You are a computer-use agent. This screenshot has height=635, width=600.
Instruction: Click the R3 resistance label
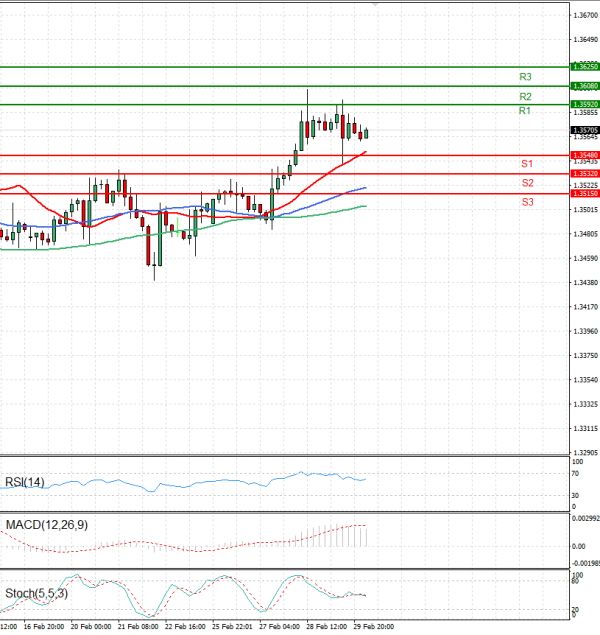coord(525,77)
